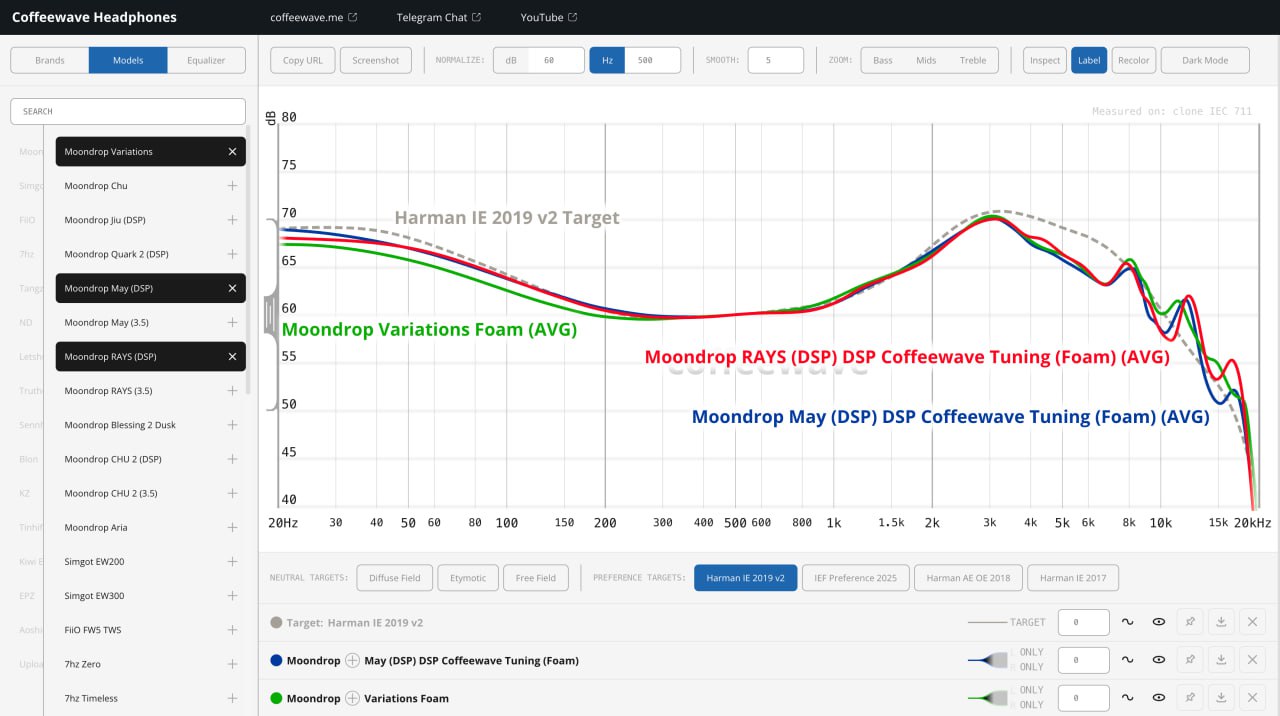
Task: Toggle Label mode button
Action: (1089, 60)
